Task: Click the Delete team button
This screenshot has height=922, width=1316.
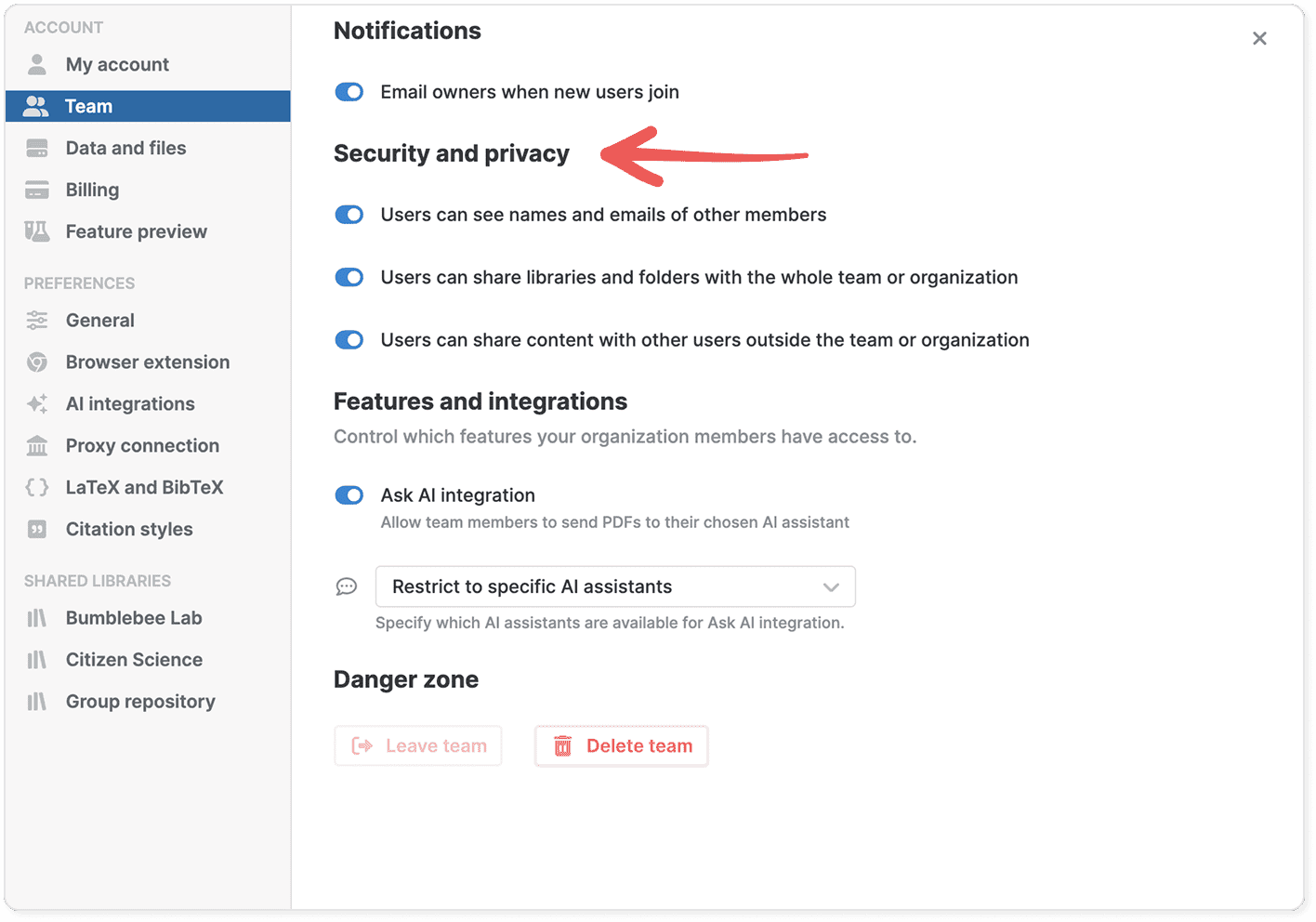Action: pos(621,745)
